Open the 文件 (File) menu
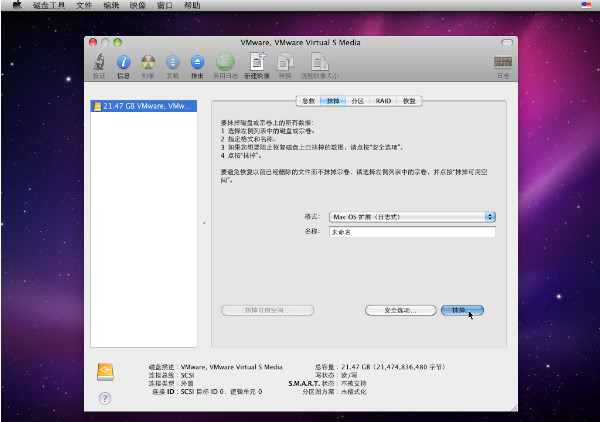This screenshot has height=422, width=600. pos(84,5)
